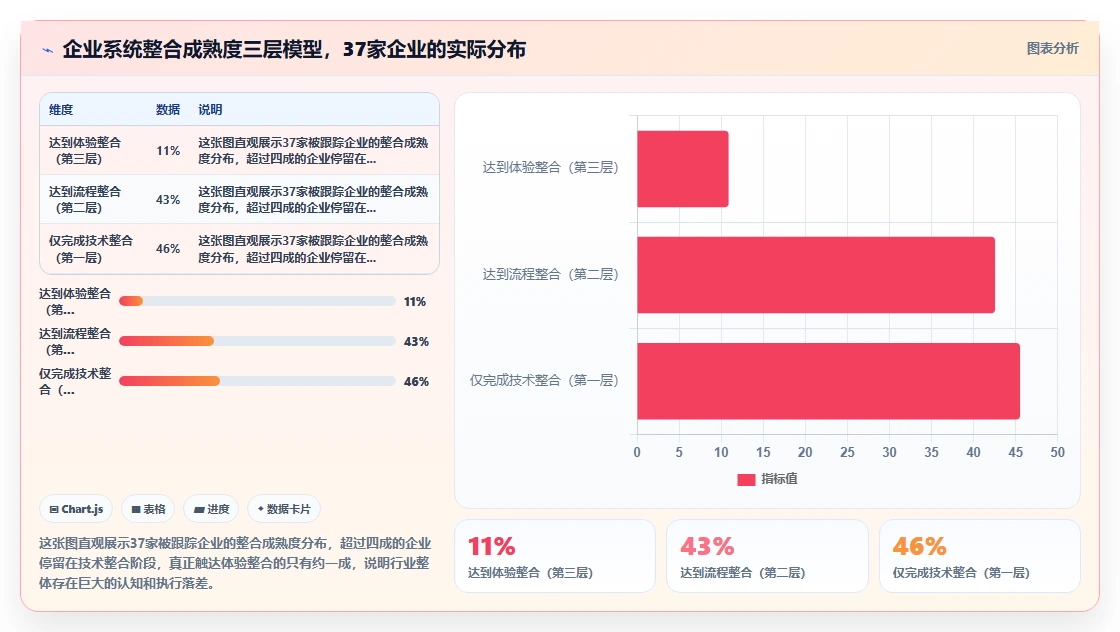Image resolution: width=1120 pixels, height=632 pixels.
Task: Click the summary paragraph starting 这张图直观展示
Action: pyautogui.click(x=235, y=563)
